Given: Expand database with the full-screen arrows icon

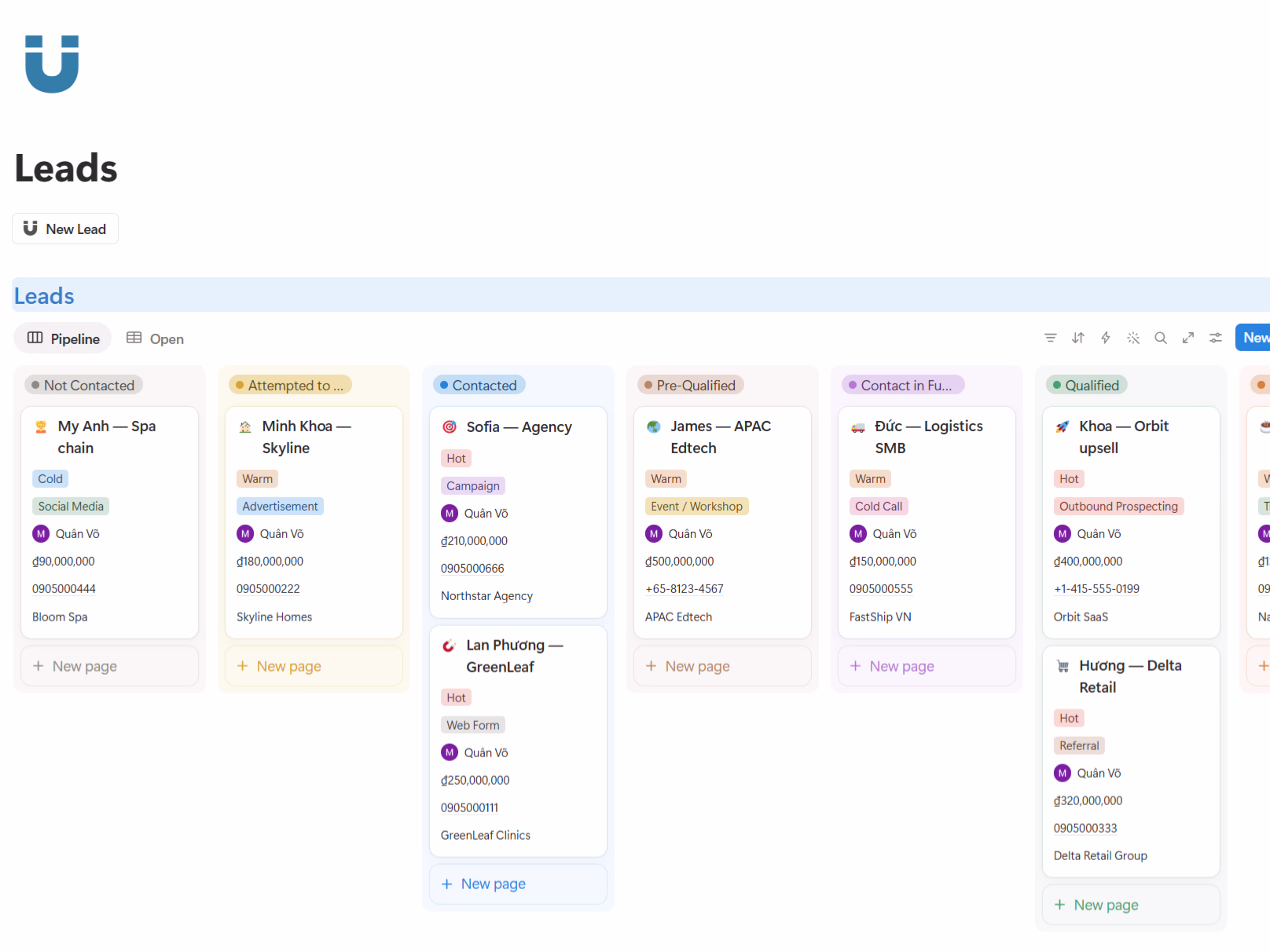Looking at the screenshot, I should 1188,338.
